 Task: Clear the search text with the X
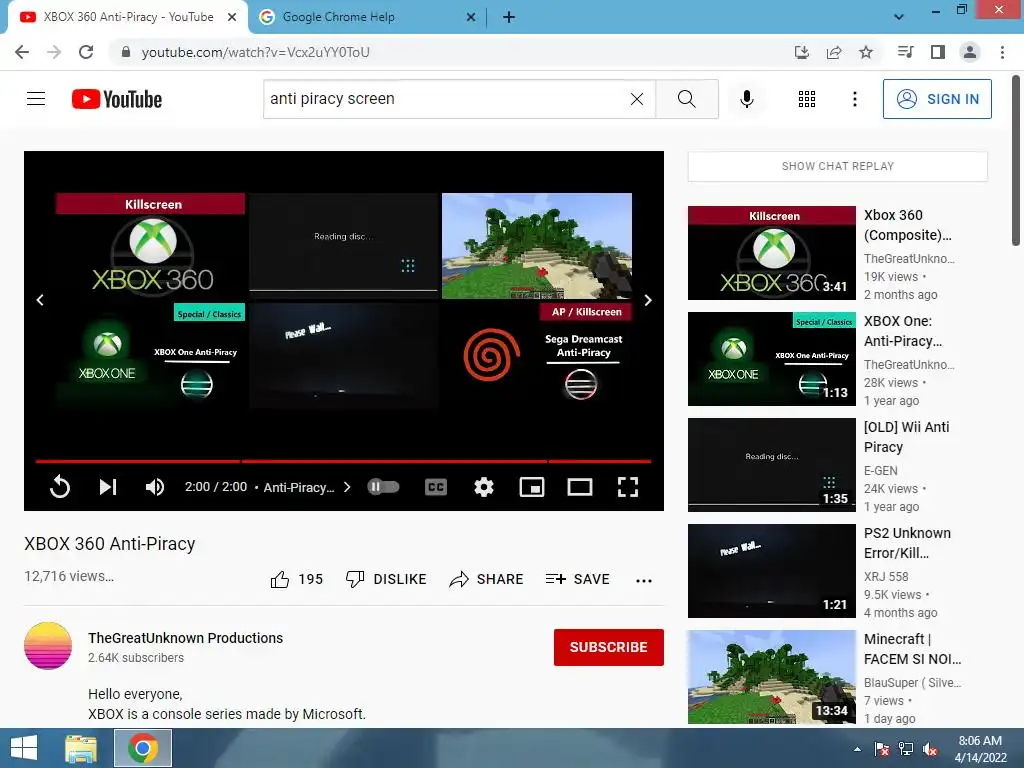point(637,99)
